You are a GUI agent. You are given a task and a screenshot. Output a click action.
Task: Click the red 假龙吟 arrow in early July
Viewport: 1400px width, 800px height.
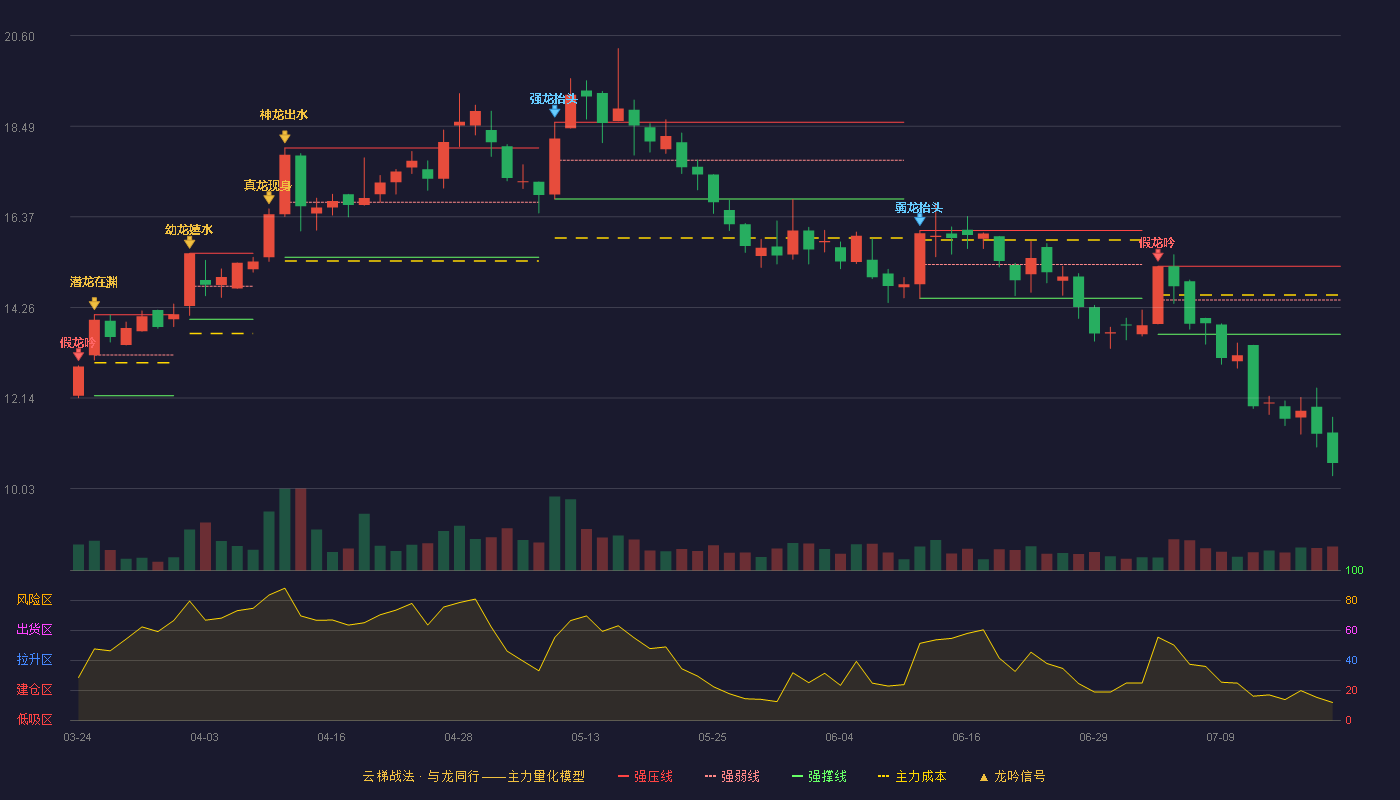(x=1158, y=255)
